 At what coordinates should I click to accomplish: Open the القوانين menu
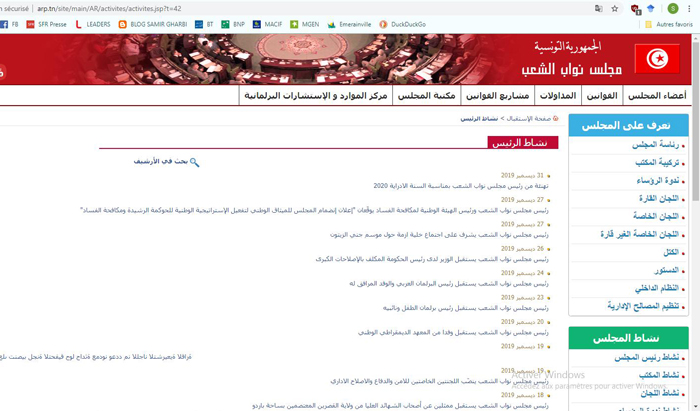coord(602,95)
